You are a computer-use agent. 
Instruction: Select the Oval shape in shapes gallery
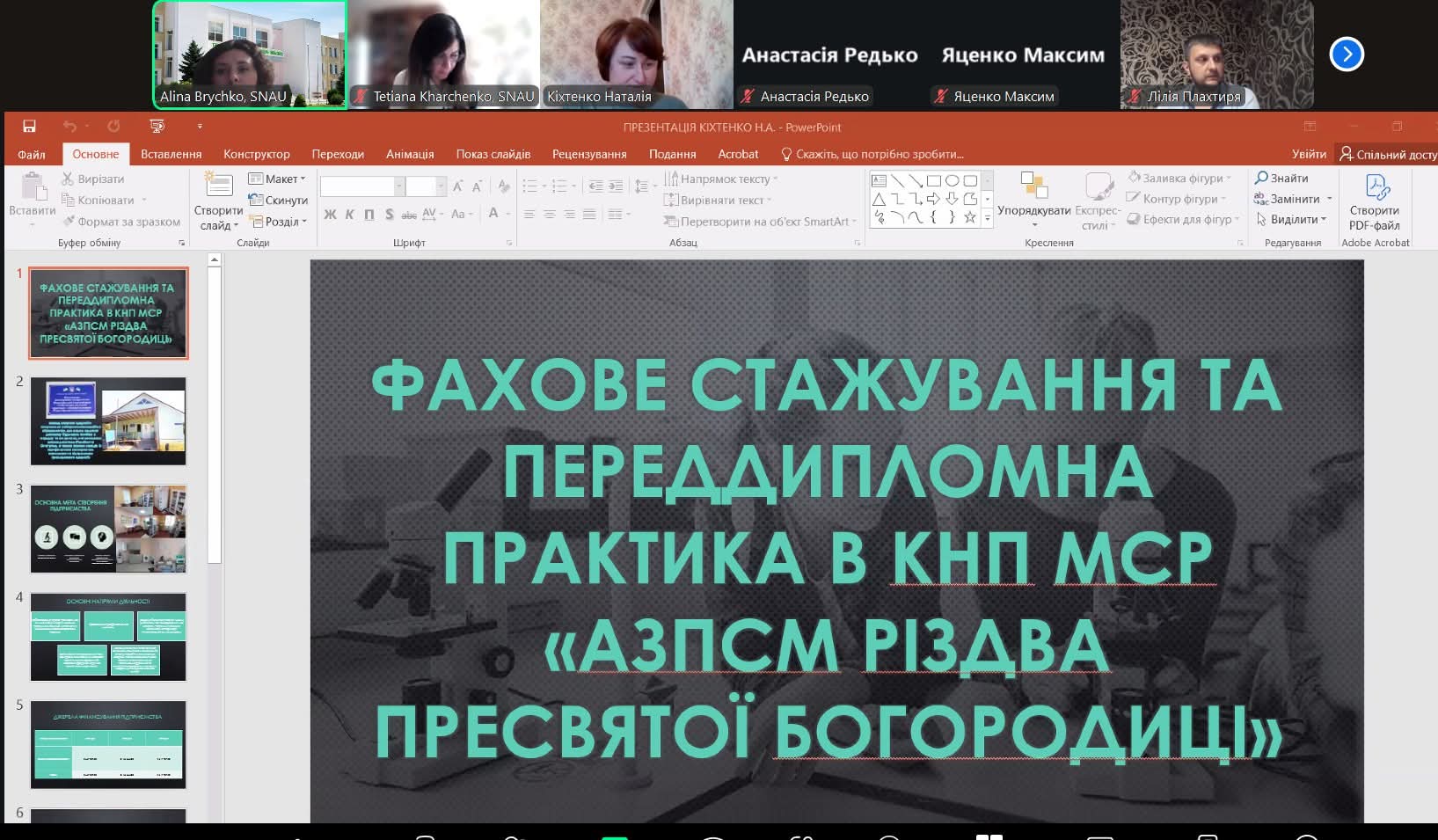coord(952,181)
